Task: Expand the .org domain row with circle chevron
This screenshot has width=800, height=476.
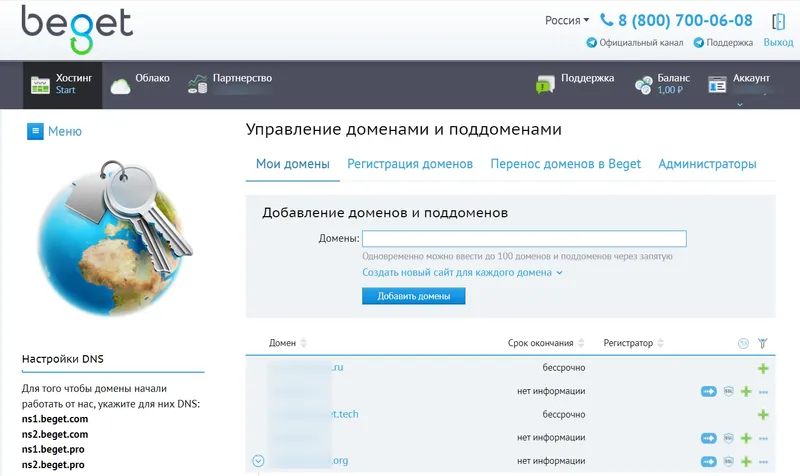Action: click(258, 461)
